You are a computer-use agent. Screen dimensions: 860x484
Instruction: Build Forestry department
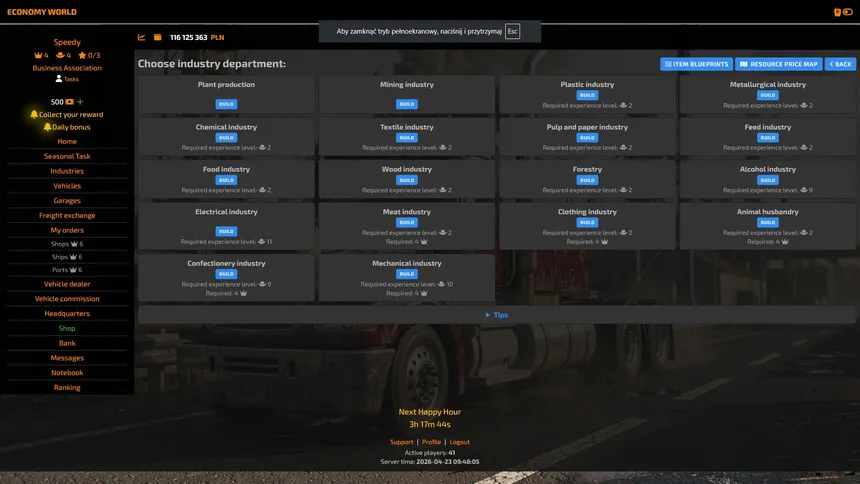tap(587, 180)
